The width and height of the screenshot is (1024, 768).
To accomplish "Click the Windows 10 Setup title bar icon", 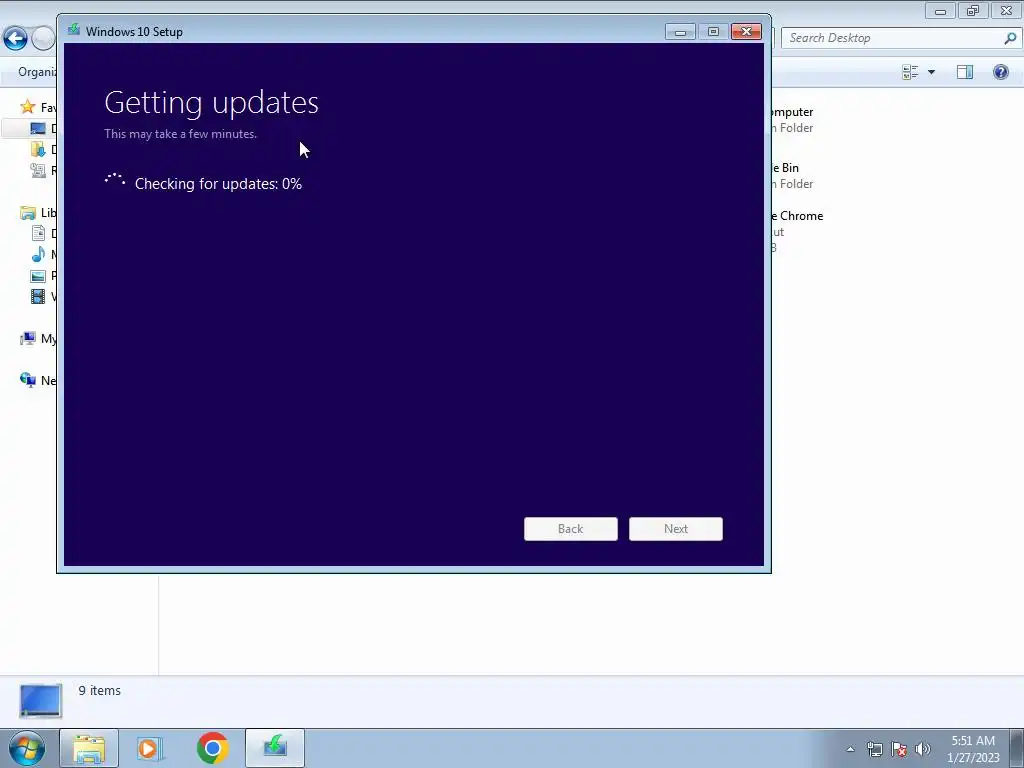I will click(74, 31).
